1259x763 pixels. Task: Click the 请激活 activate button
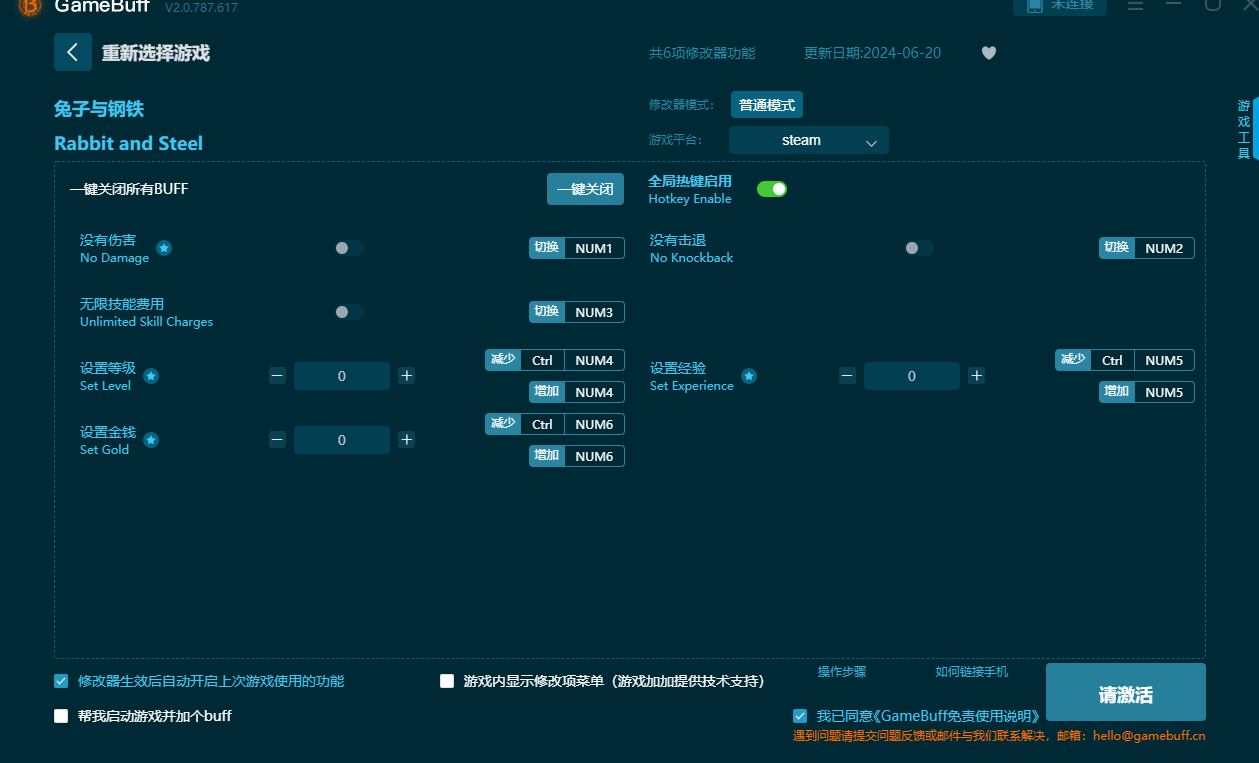(x=1126, y=692)
